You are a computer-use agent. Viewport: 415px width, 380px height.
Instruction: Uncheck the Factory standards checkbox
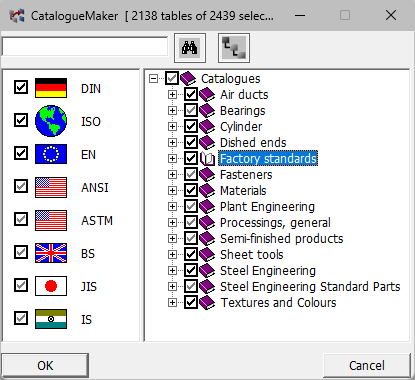(x=191, y=159)
